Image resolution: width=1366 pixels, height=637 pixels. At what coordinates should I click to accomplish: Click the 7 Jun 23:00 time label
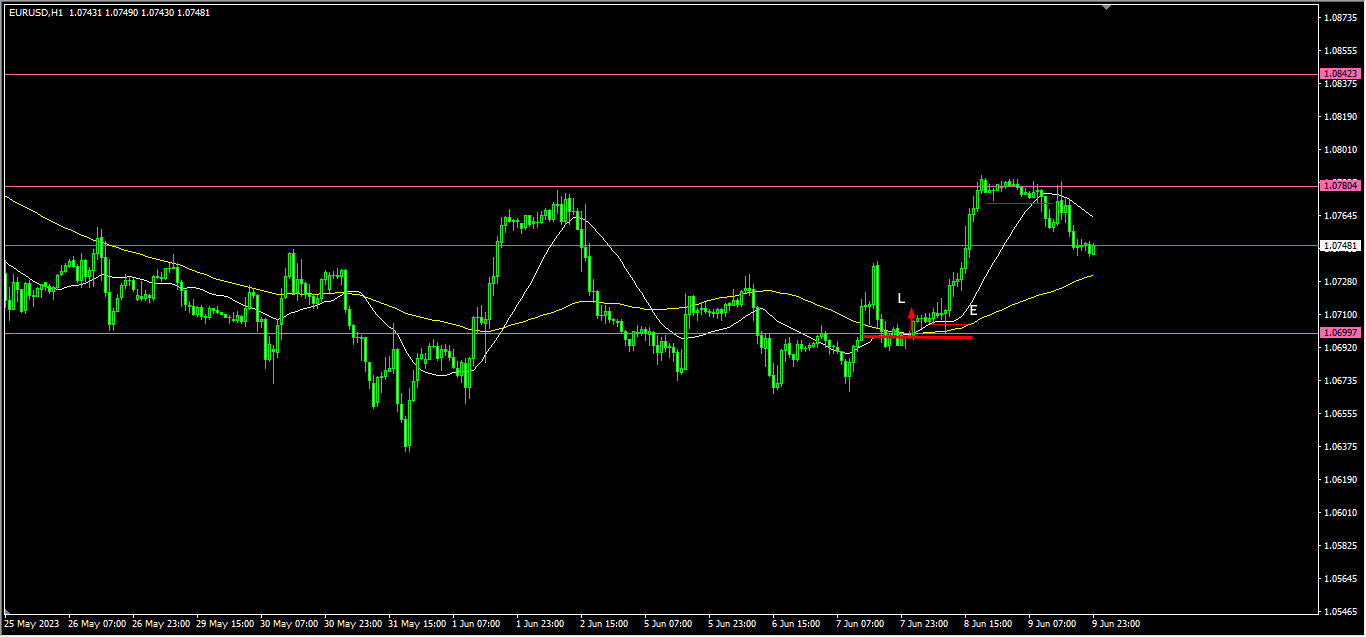[x=924, y=623]
